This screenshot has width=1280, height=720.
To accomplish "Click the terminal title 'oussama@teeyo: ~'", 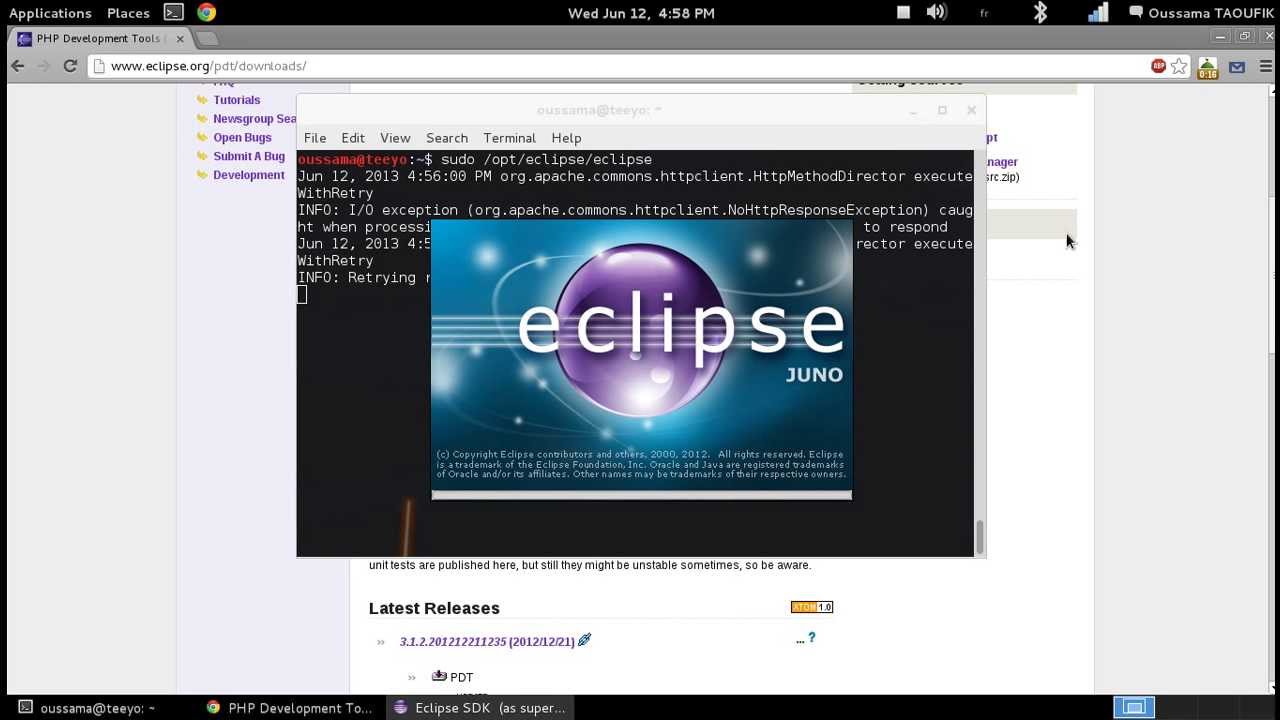I will click(x=599, y=110).
